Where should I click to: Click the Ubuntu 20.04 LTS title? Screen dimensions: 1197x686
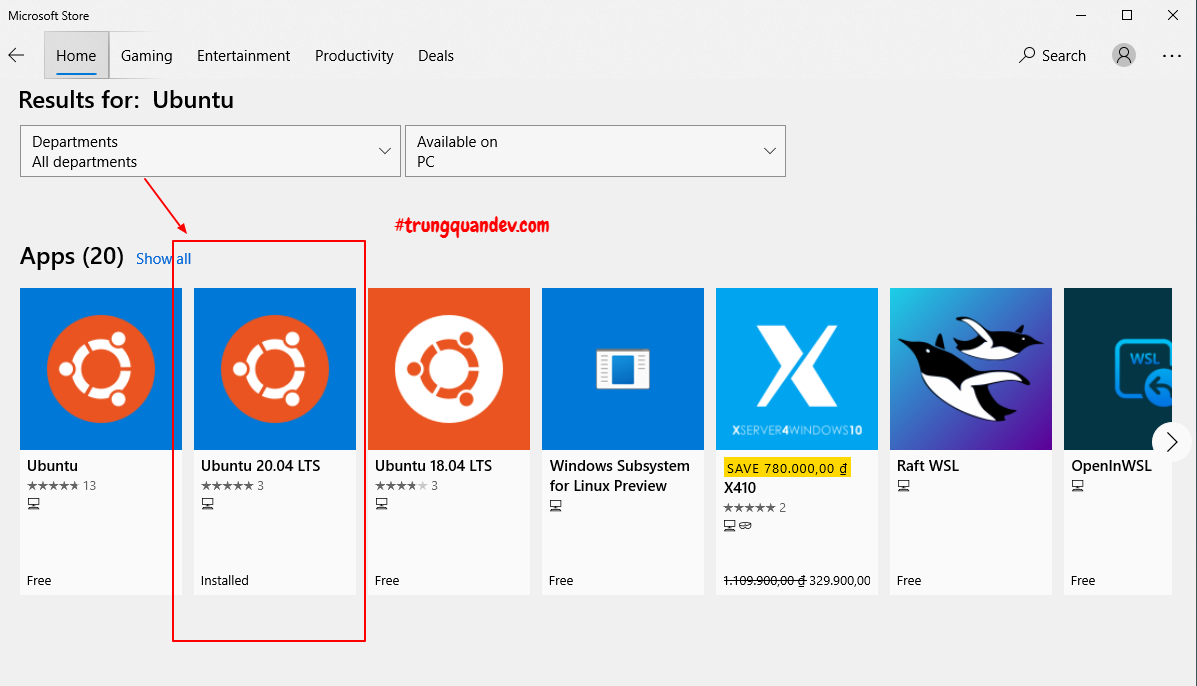tap(260, 465)
